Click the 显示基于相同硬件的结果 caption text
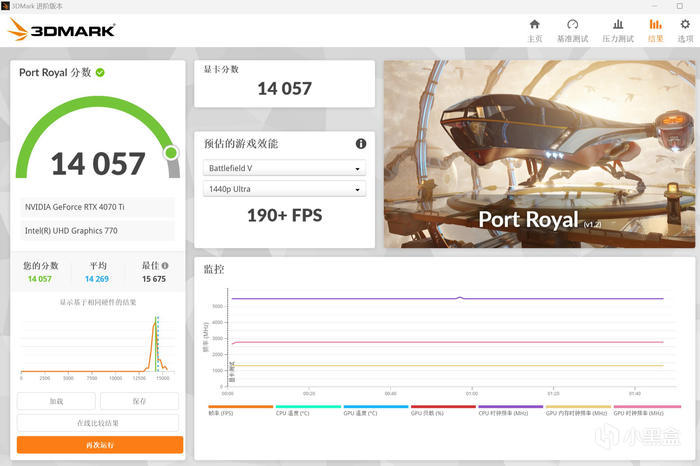700x466 pixels. [x=98, y=302]
